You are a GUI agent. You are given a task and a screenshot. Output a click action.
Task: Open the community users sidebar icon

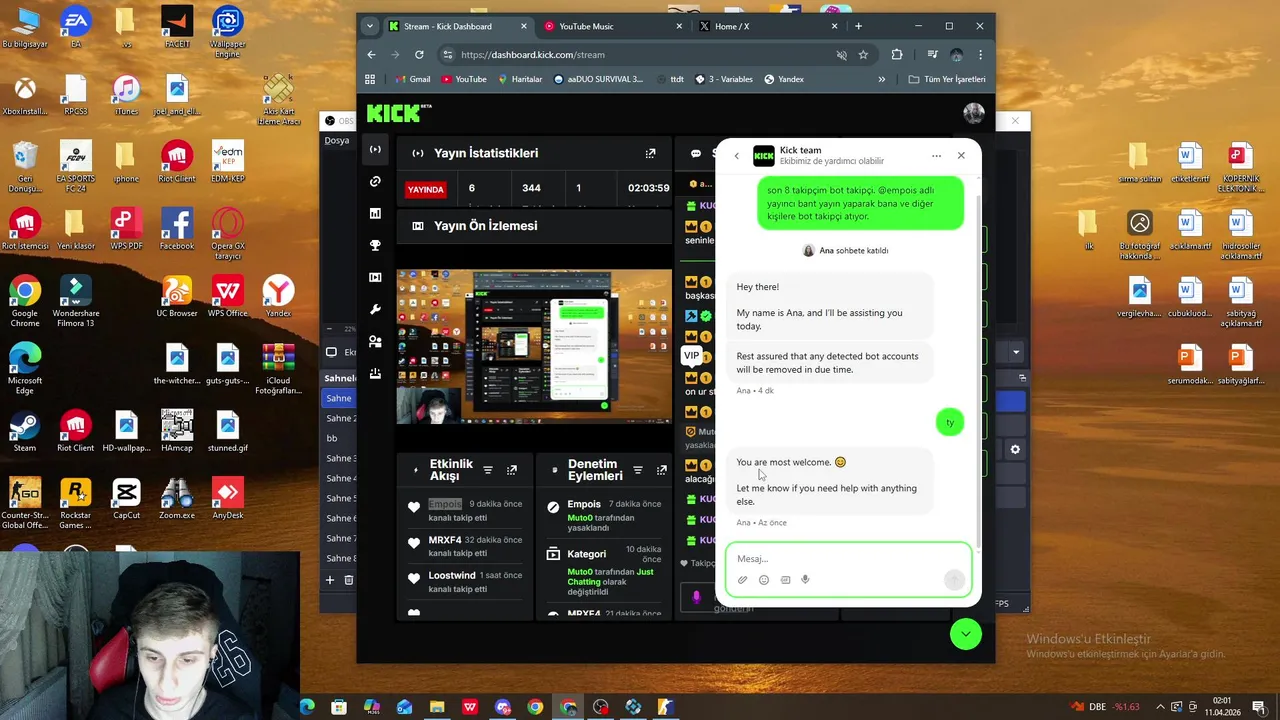coord(375,341)
